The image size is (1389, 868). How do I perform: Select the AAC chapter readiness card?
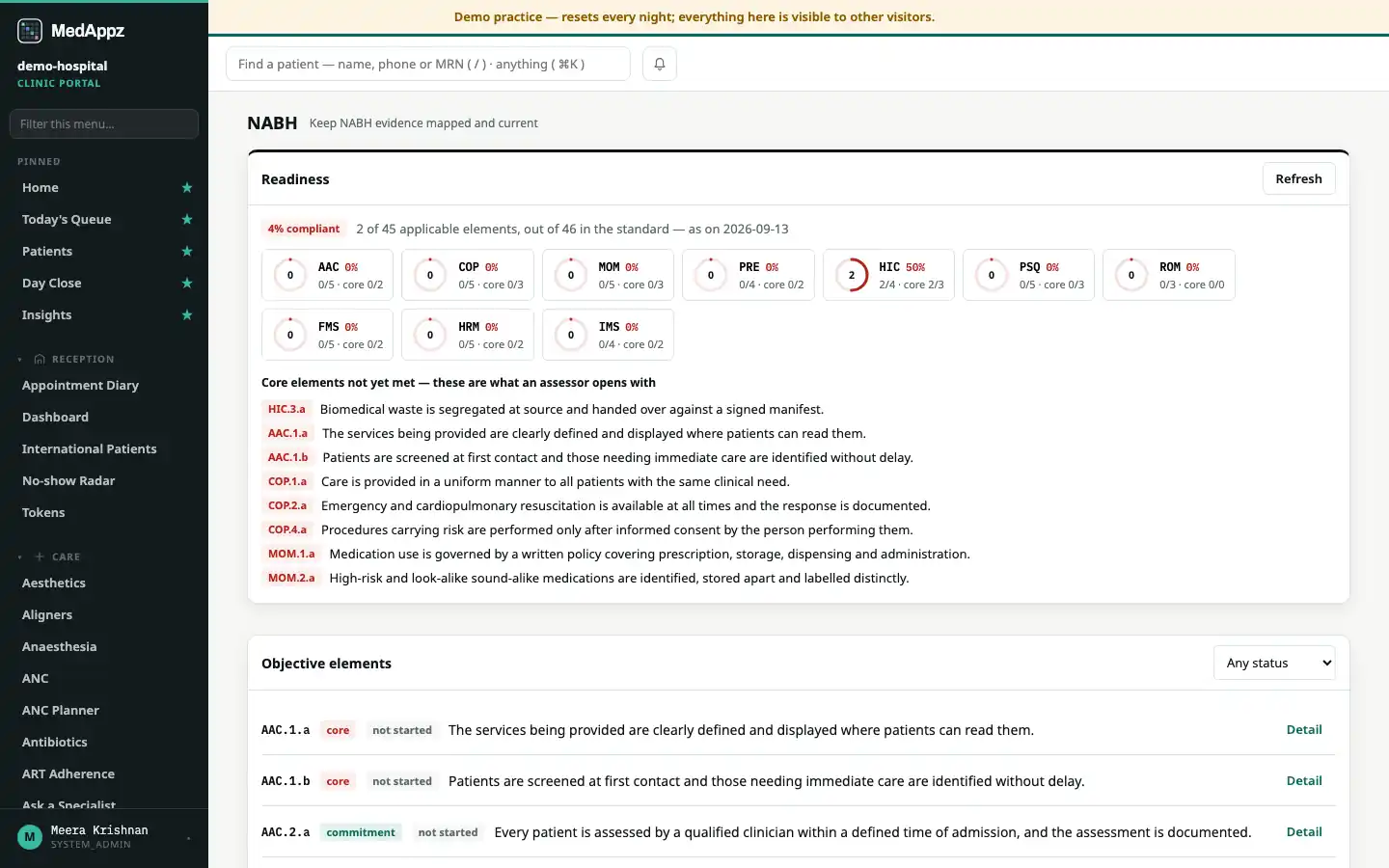[327, 275]
